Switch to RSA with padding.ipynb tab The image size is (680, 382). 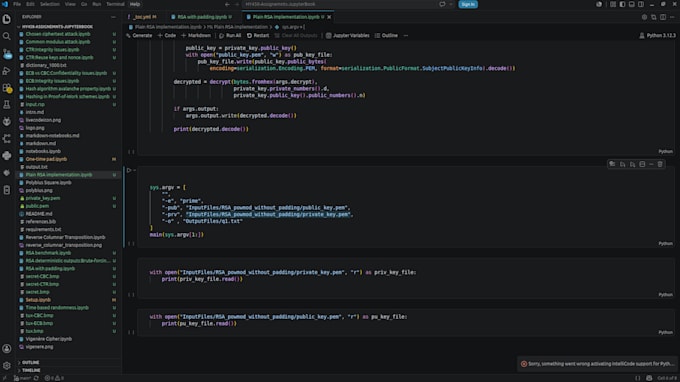click(202, 17)
